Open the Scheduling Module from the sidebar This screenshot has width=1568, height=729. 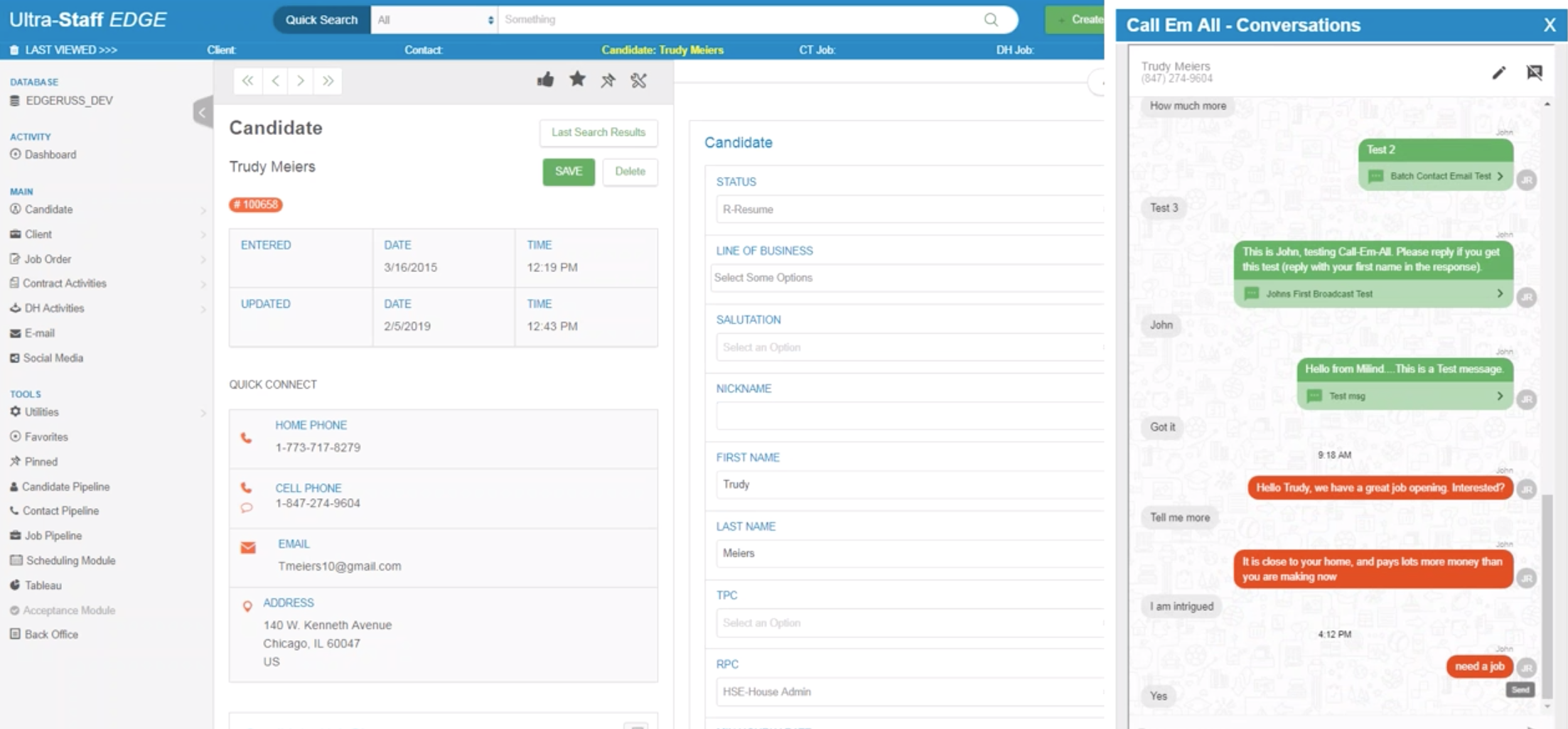click(70, 560)
